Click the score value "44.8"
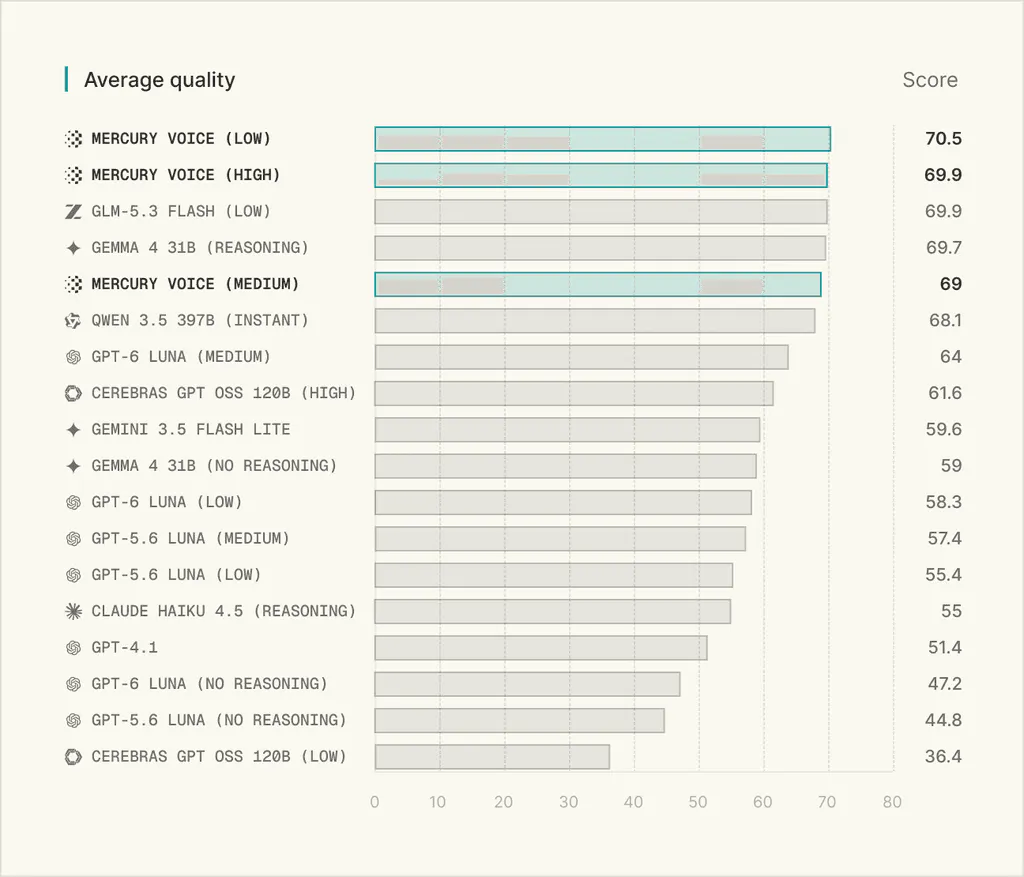Viewport: 1024px width, 877px height. pyautogui.click(x=944, y=720)
